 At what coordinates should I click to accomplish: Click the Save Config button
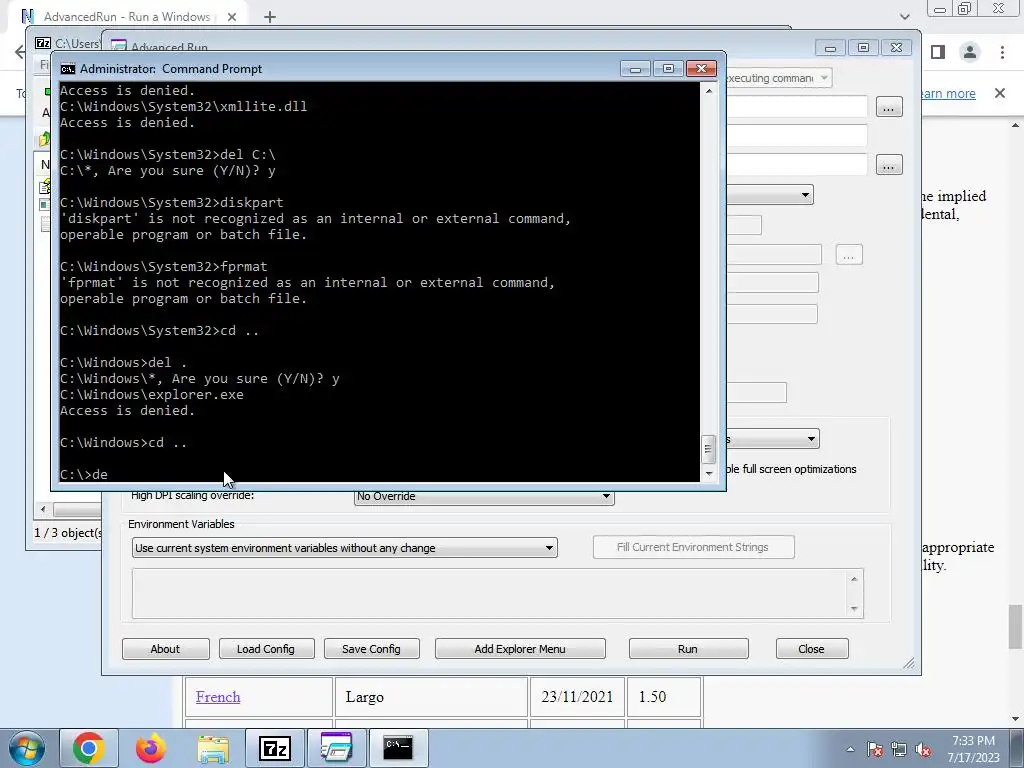(372, 648)
